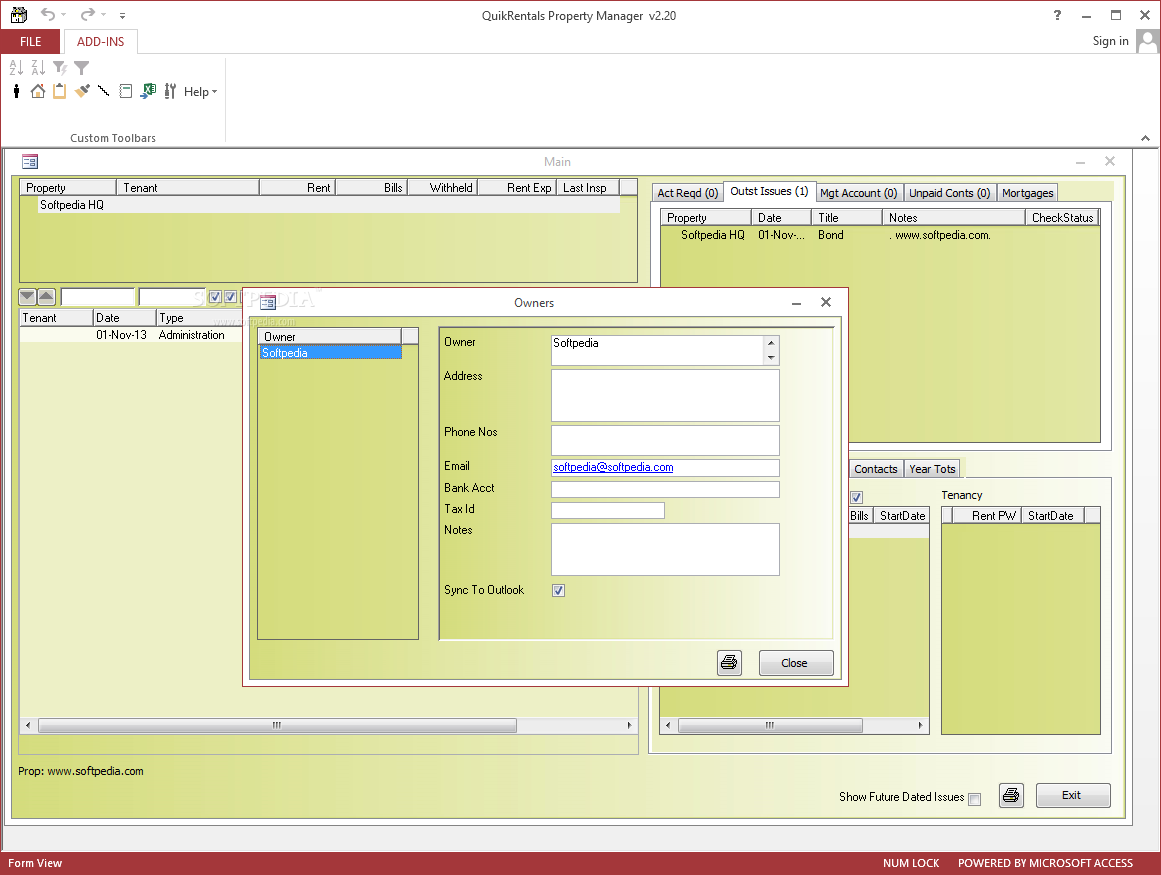The height and width of the screenshot is (875, 1161).
Task: Open the Year Tots tab
Action: click(932, 469)
